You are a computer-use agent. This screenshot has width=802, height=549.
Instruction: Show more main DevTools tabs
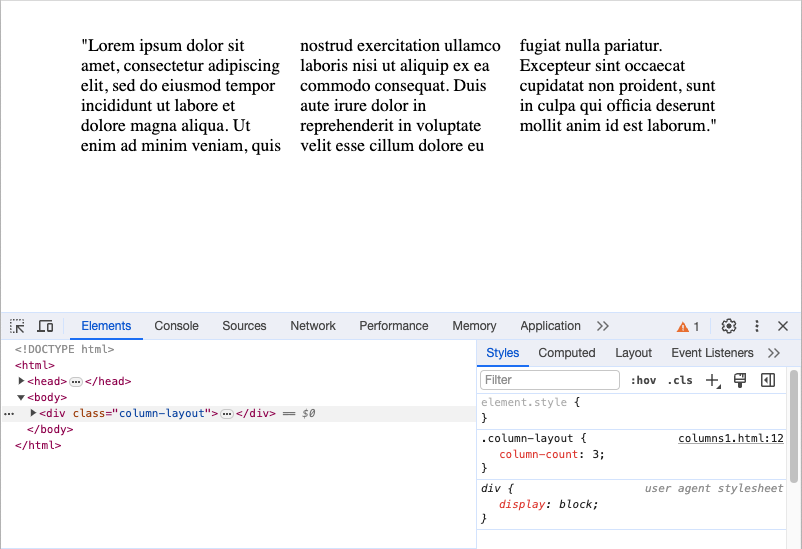[x=602, y=326]
